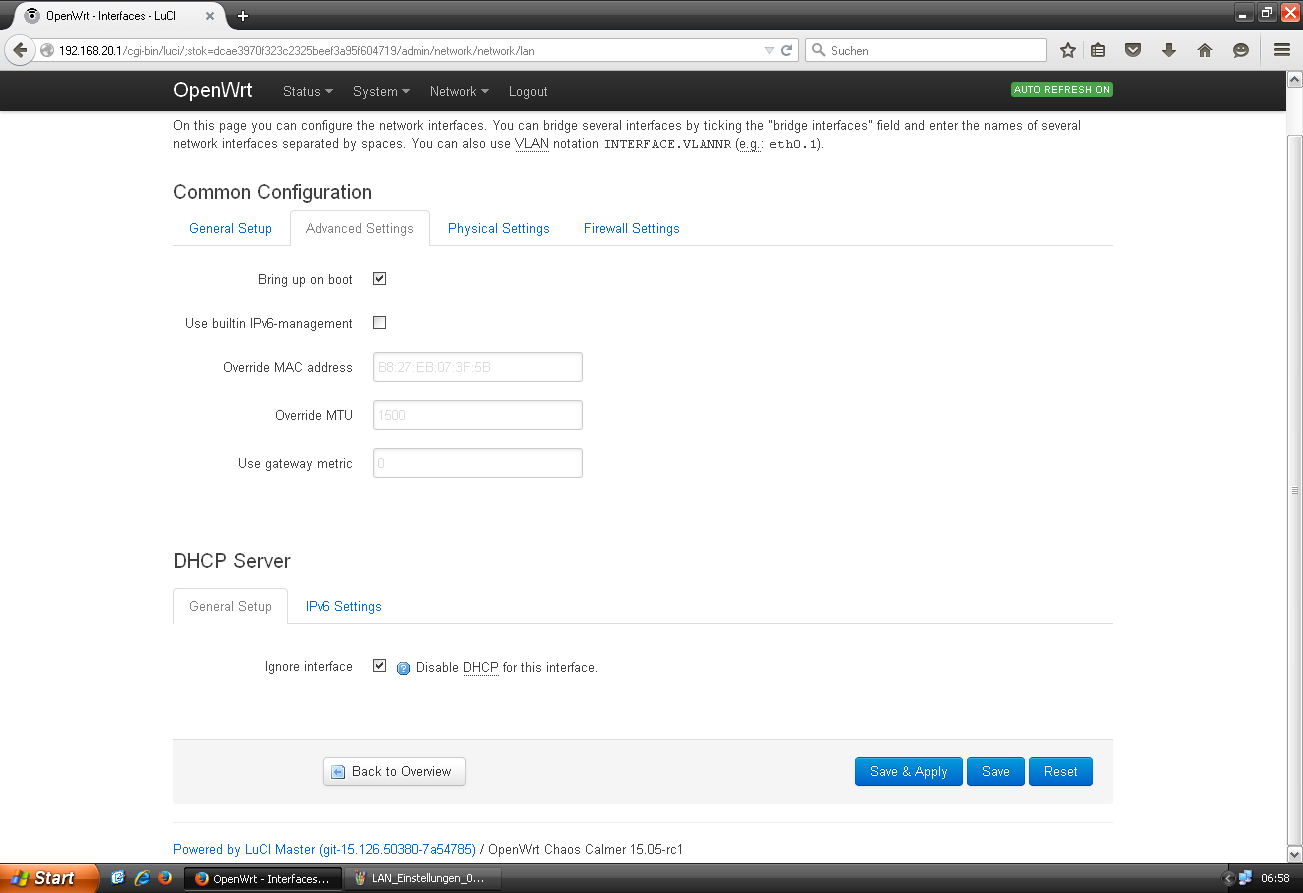1303x893 pixels.
Task: Open the downloads arrow icon
Action: tap(1168, 50)
